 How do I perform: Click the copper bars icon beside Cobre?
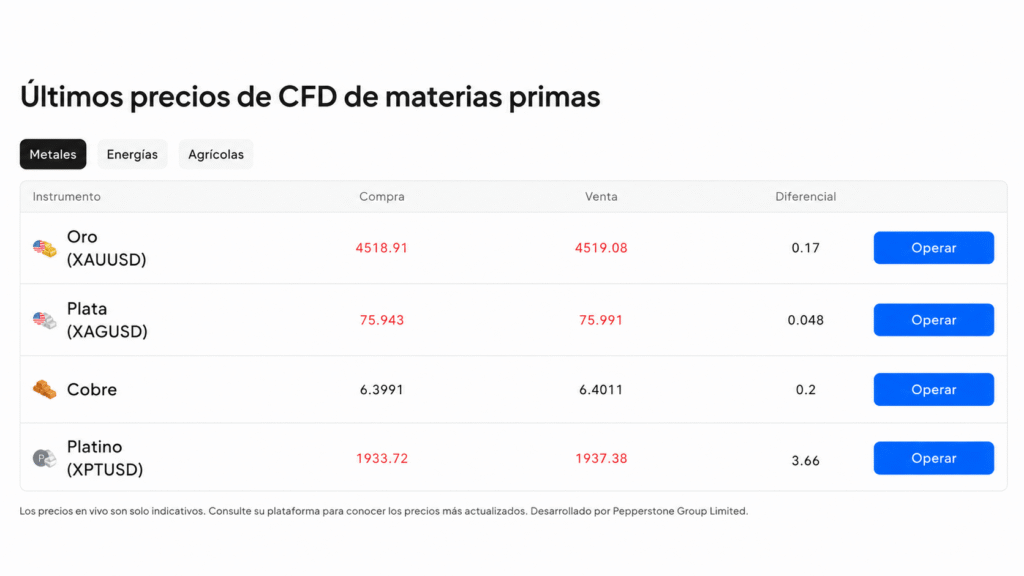pos(44,389)
